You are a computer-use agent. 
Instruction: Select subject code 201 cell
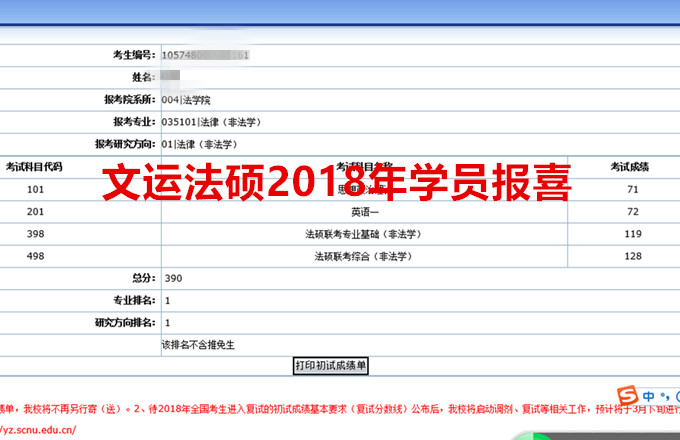pos(35,212)
